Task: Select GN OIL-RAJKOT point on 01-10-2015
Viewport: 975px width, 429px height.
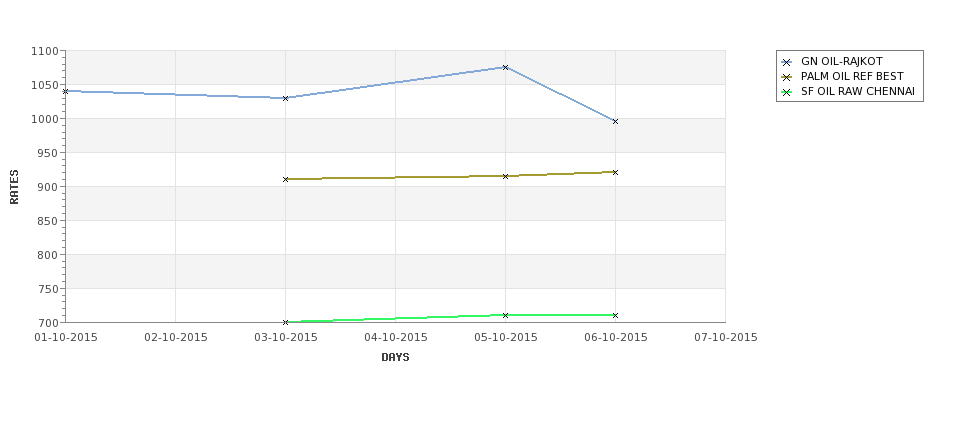Action: click(x=65, y=91)
